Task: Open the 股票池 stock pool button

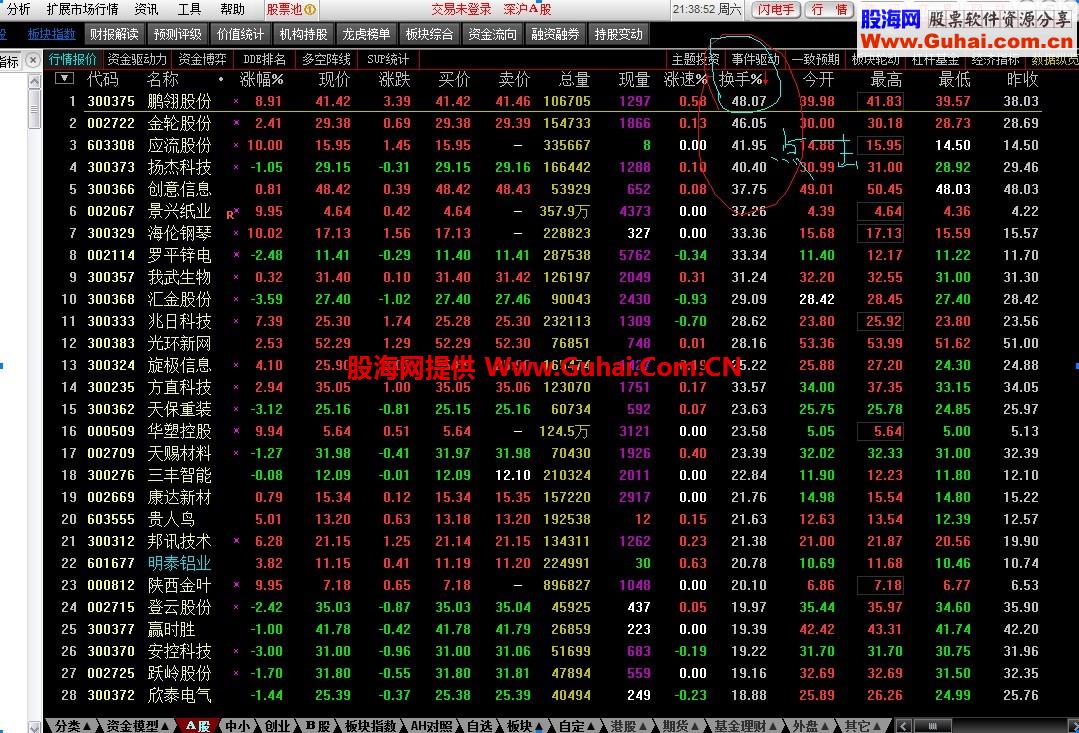Action: [x=290, y=10]
